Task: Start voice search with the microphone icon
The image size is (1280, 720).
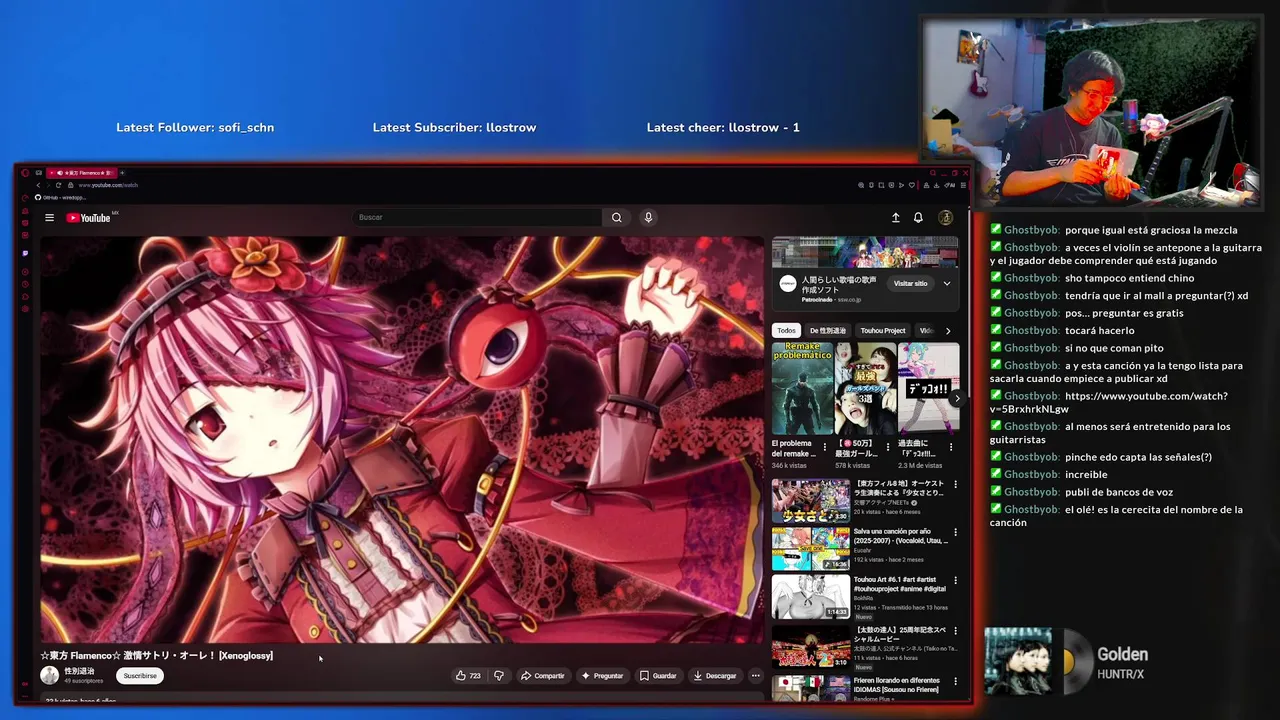Action: pyautogui.click(x=648, y=217)
